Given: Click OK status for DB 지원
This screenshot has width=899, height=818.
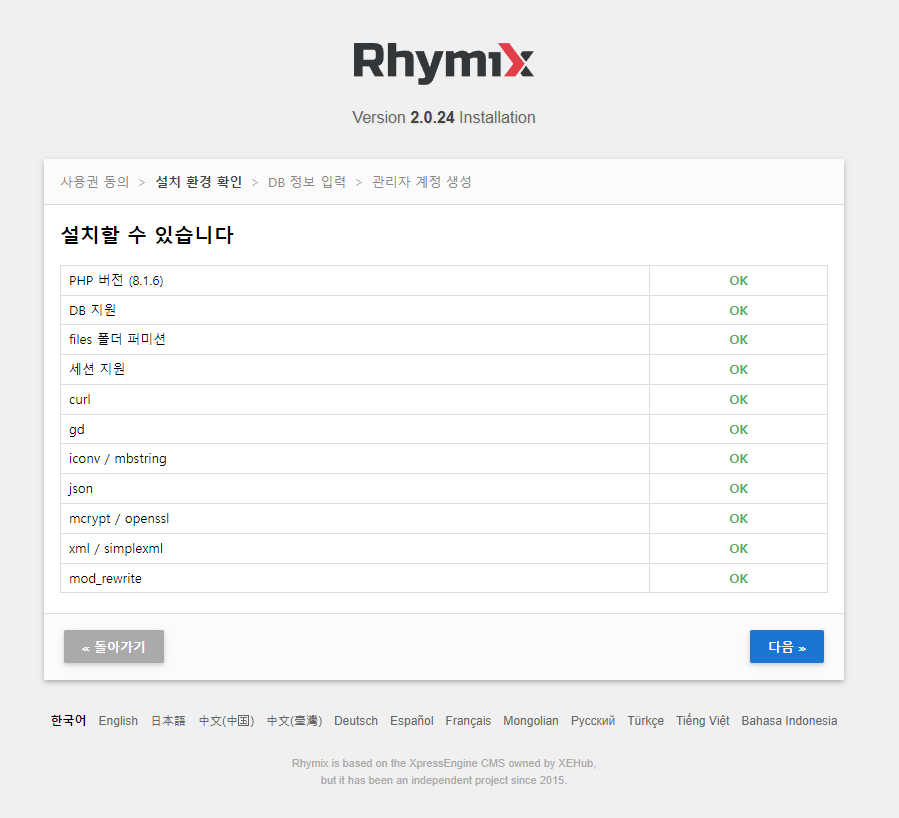Looking at the screenshot, I should 738,310.
